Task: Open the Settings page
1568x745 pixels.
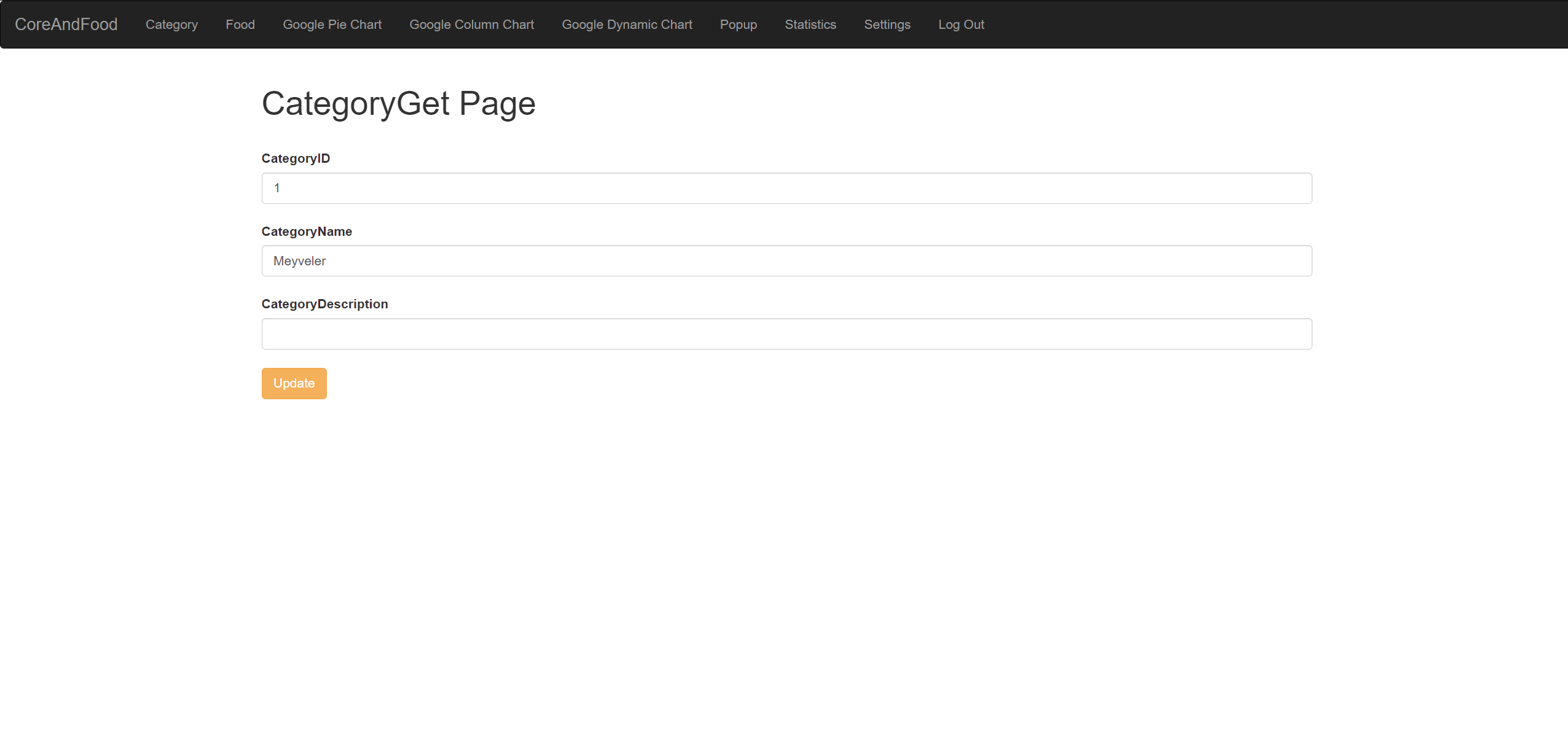Action: (x=887, y=24)
